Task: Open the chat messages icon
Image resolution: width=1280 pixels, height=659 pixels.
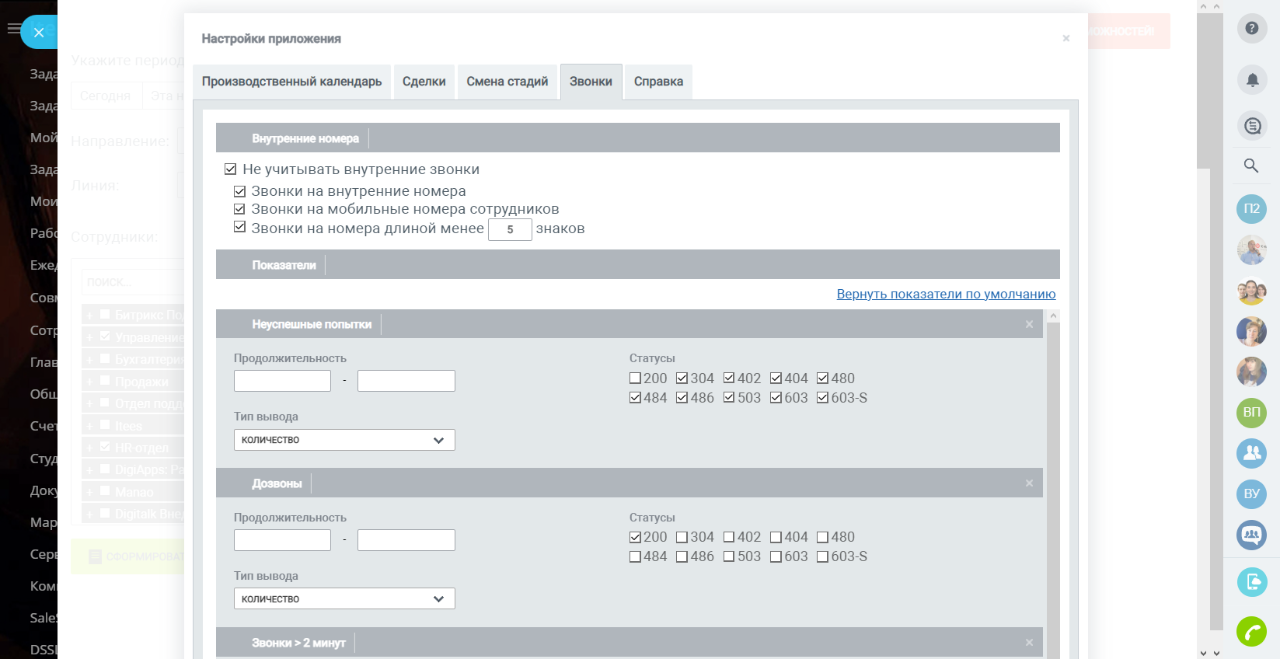Action: (x=1252, y=126)
